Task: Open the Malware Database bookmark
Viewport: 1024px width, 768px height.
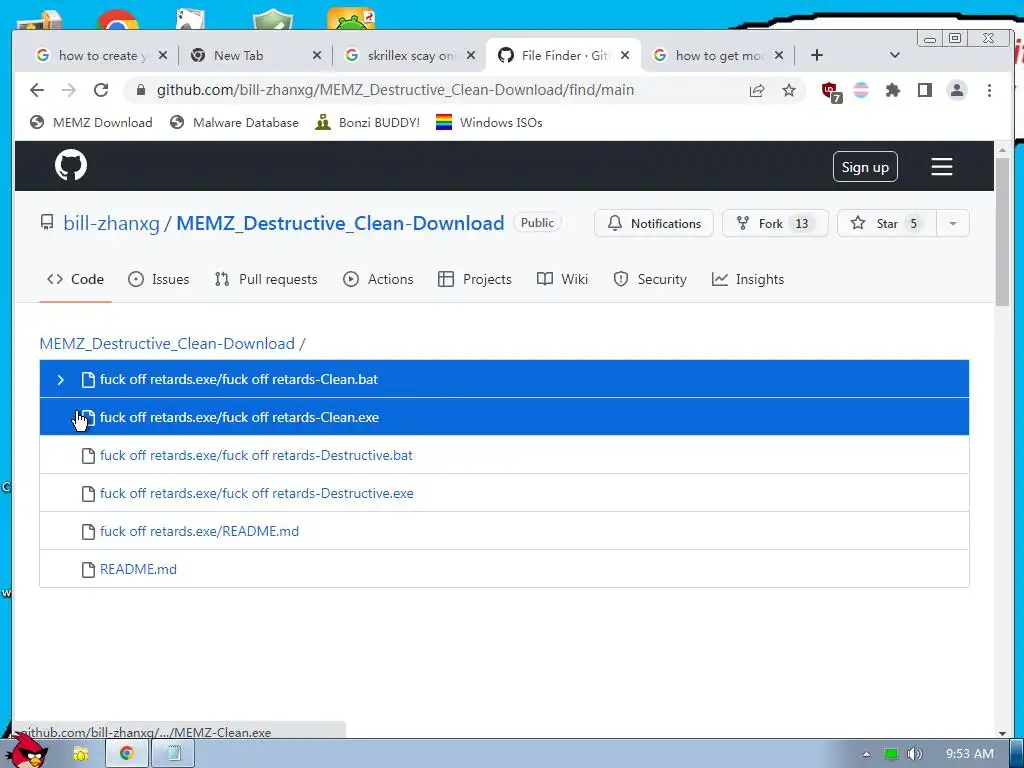Action: pos(234,123)
